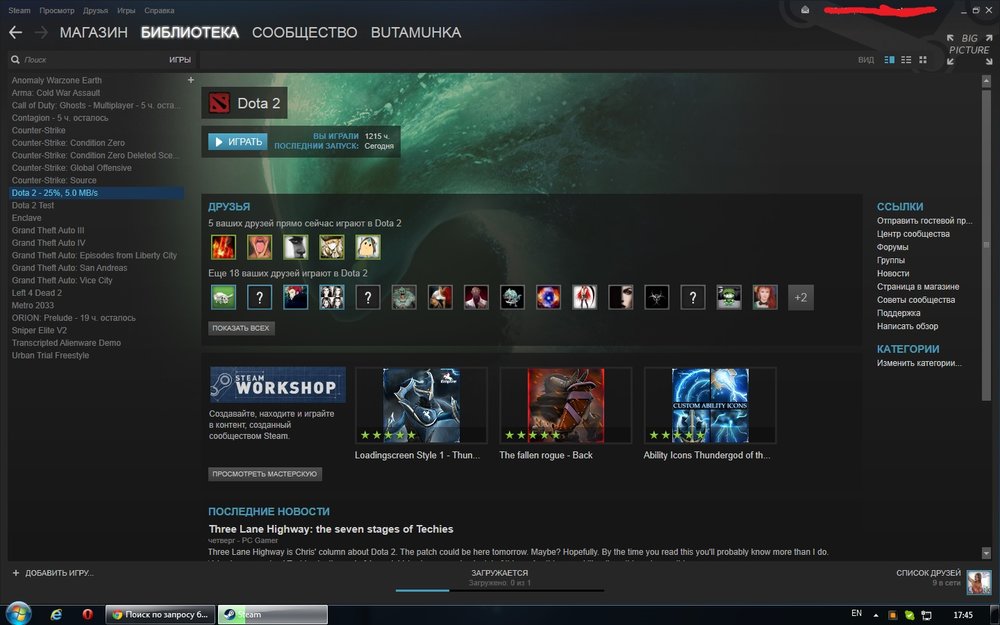Click the Dota 2 game logo icon

[x=219, y=103]
